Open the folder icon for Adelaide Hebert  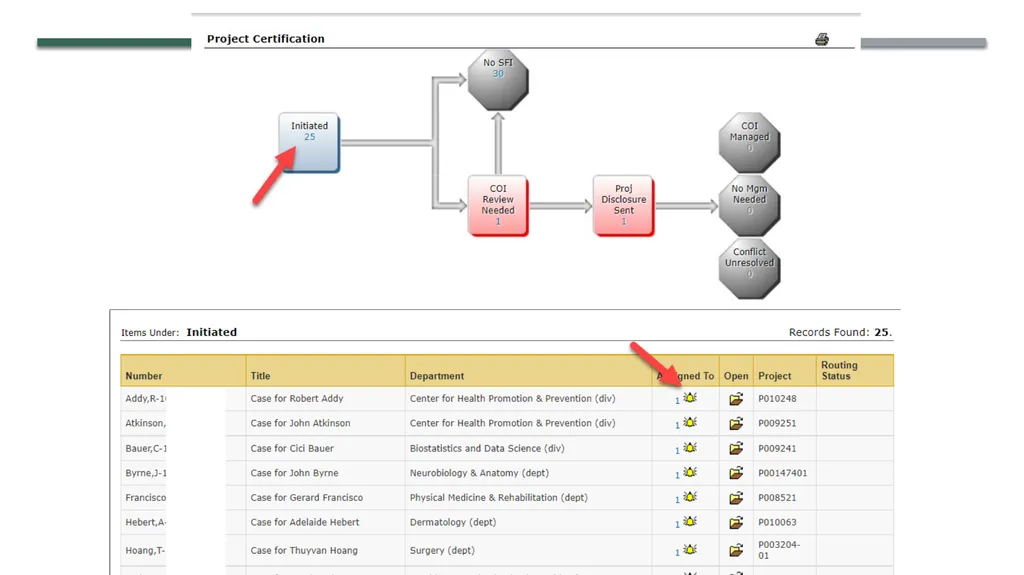click(736, 522)
